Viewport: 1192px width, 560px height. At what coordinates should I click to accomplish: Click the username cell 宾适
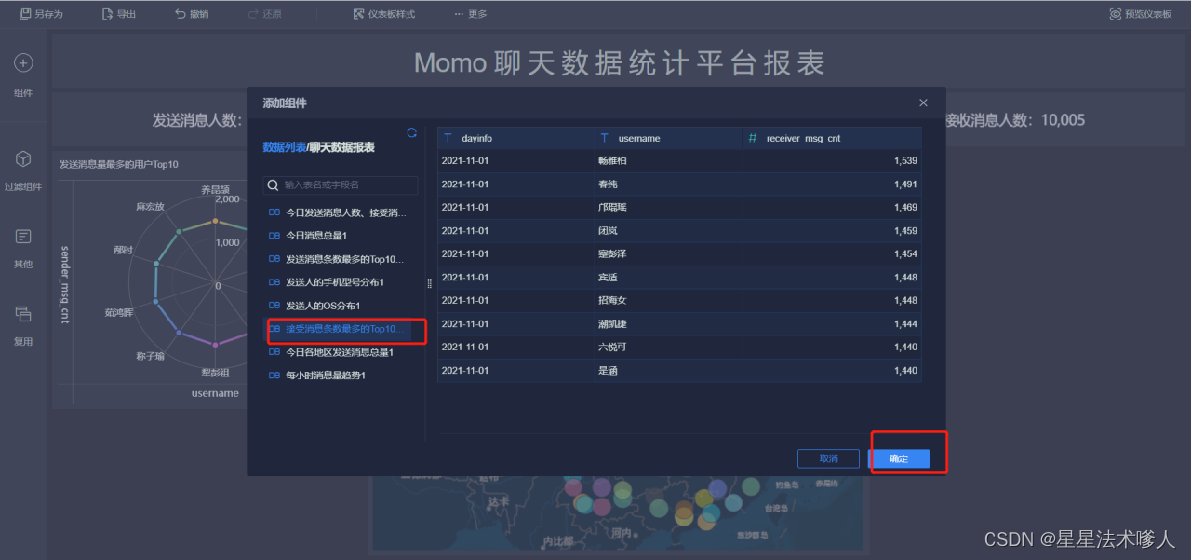click(668, 277)
